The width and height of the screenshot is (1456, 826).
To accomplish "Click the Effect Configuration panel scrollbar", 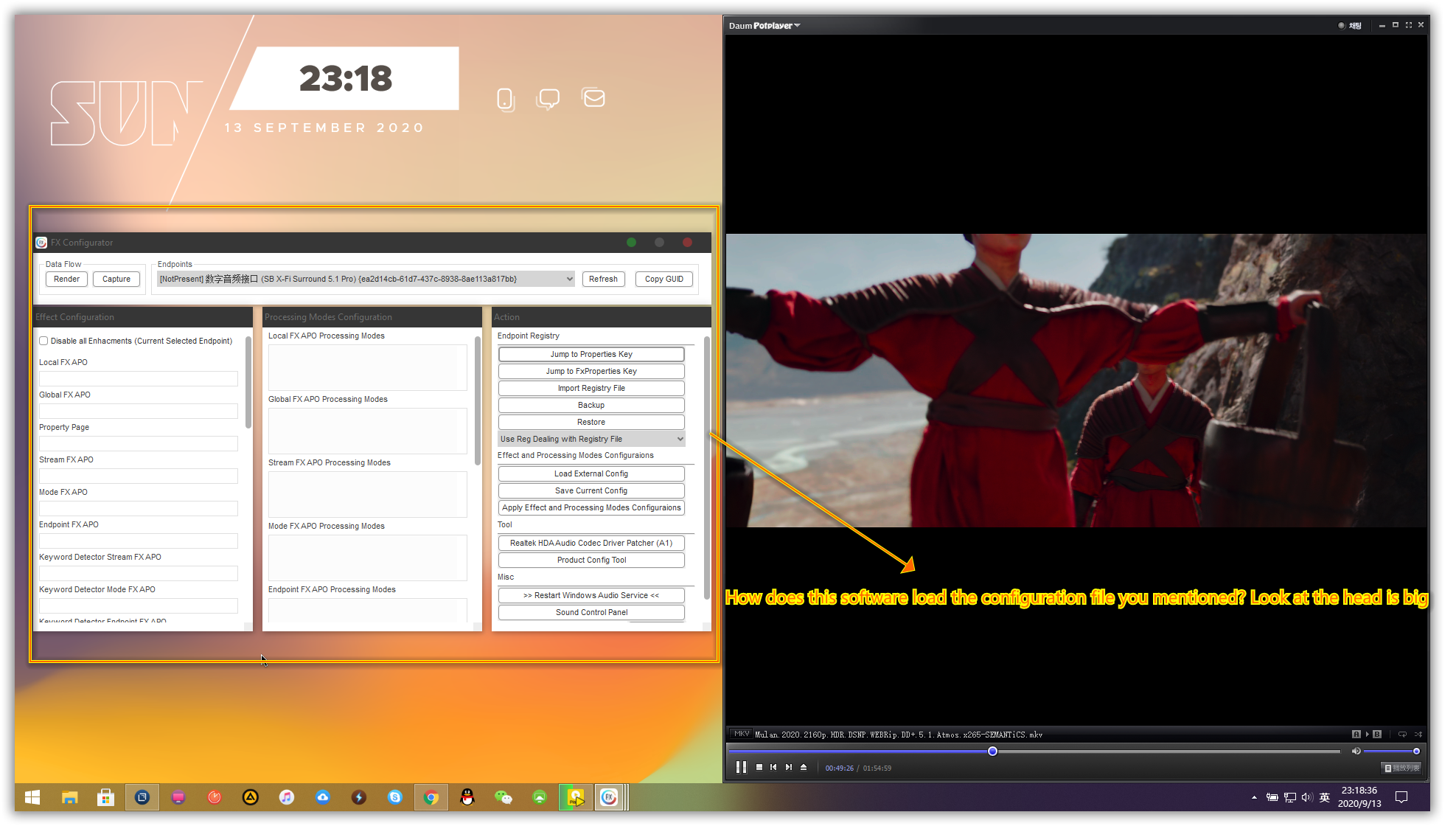I will 248,382.
